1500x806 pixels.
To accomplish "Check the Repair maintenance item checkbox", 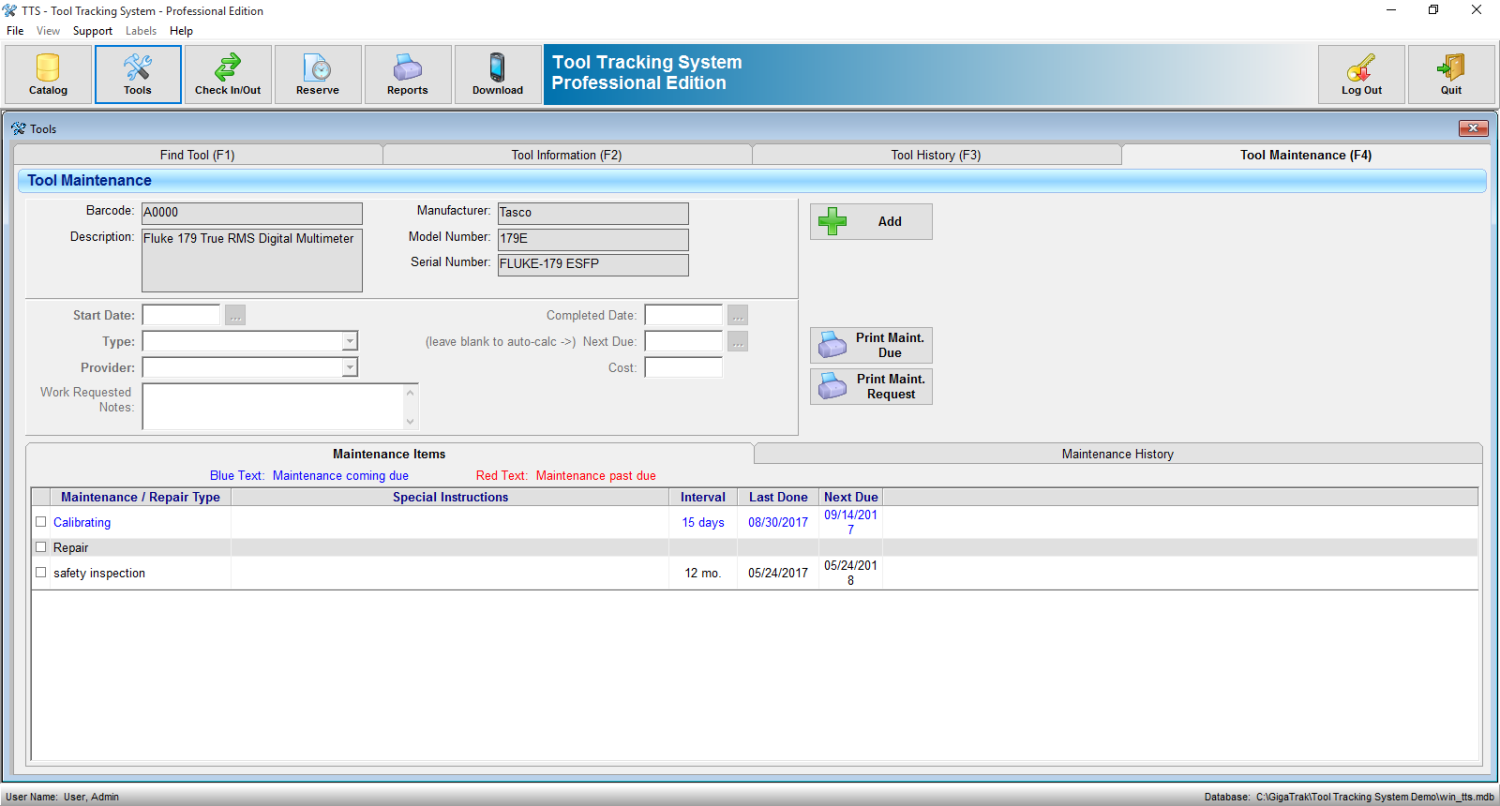I will (x=40, y=547).
